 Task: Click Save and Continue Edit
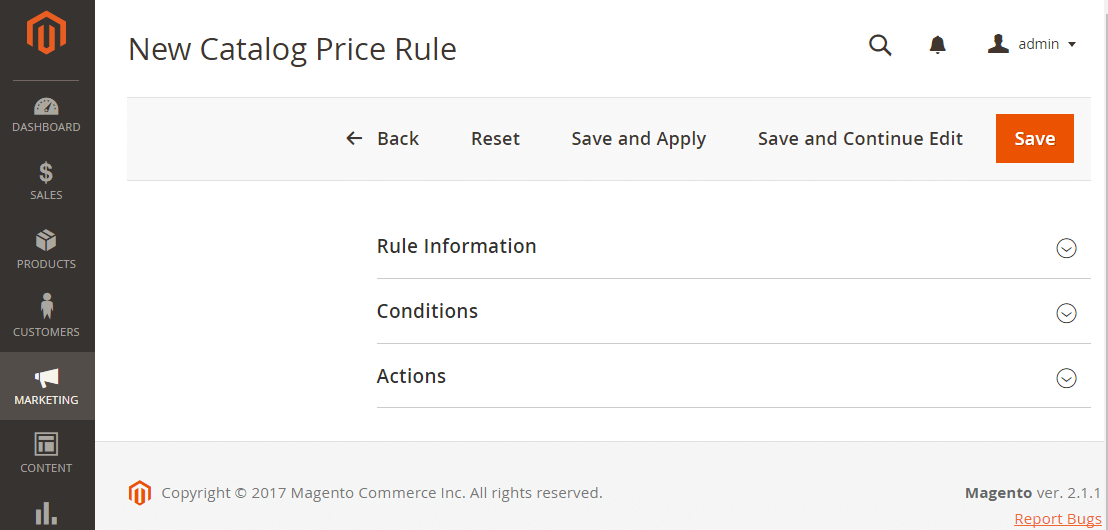tap(860, 139)
